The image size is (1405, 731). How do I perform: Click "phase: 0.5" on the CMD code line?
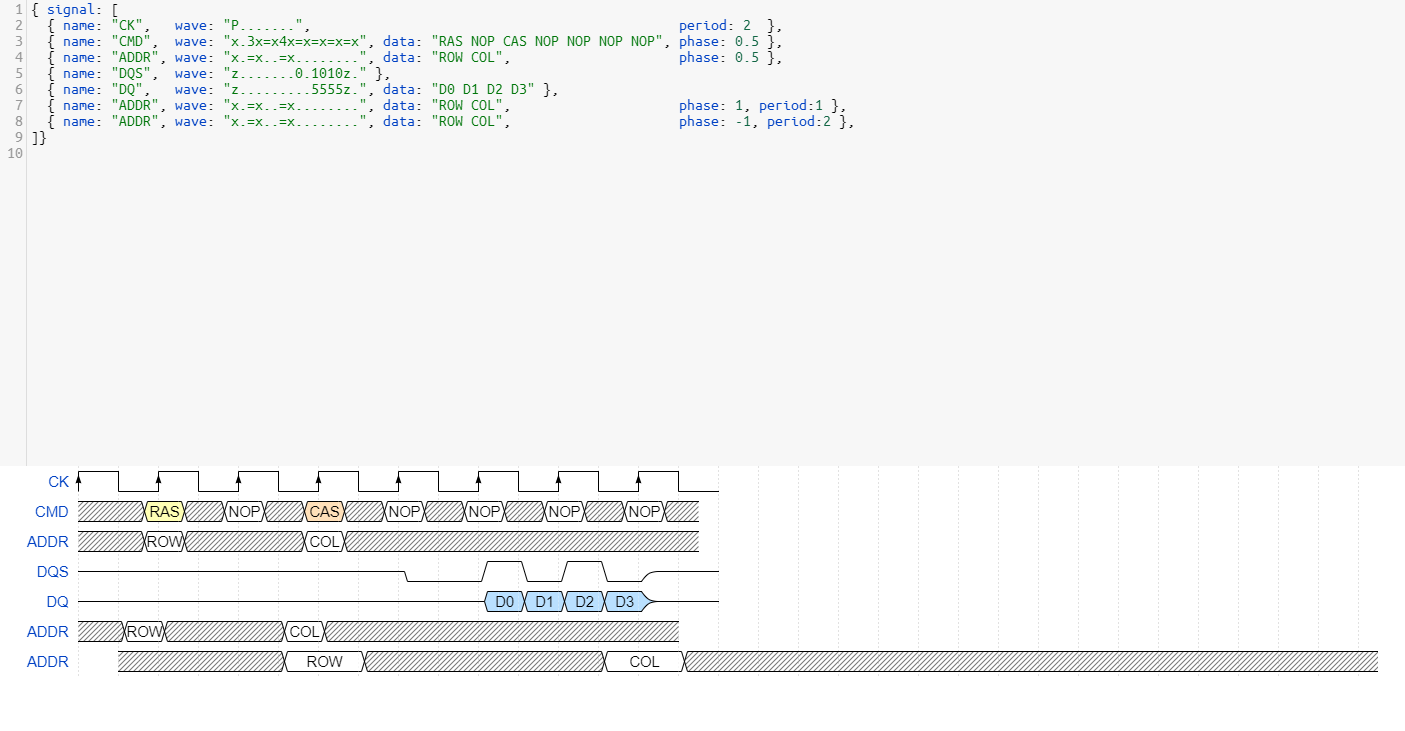719,41
